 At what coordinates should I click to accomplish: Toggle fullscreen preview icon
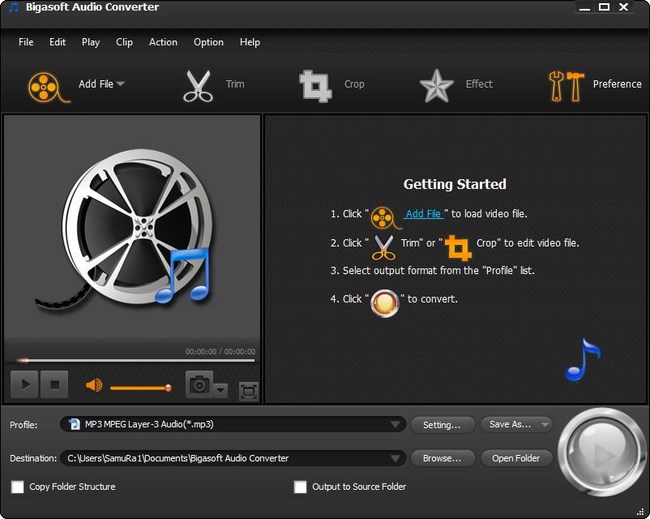click(249, 391)
